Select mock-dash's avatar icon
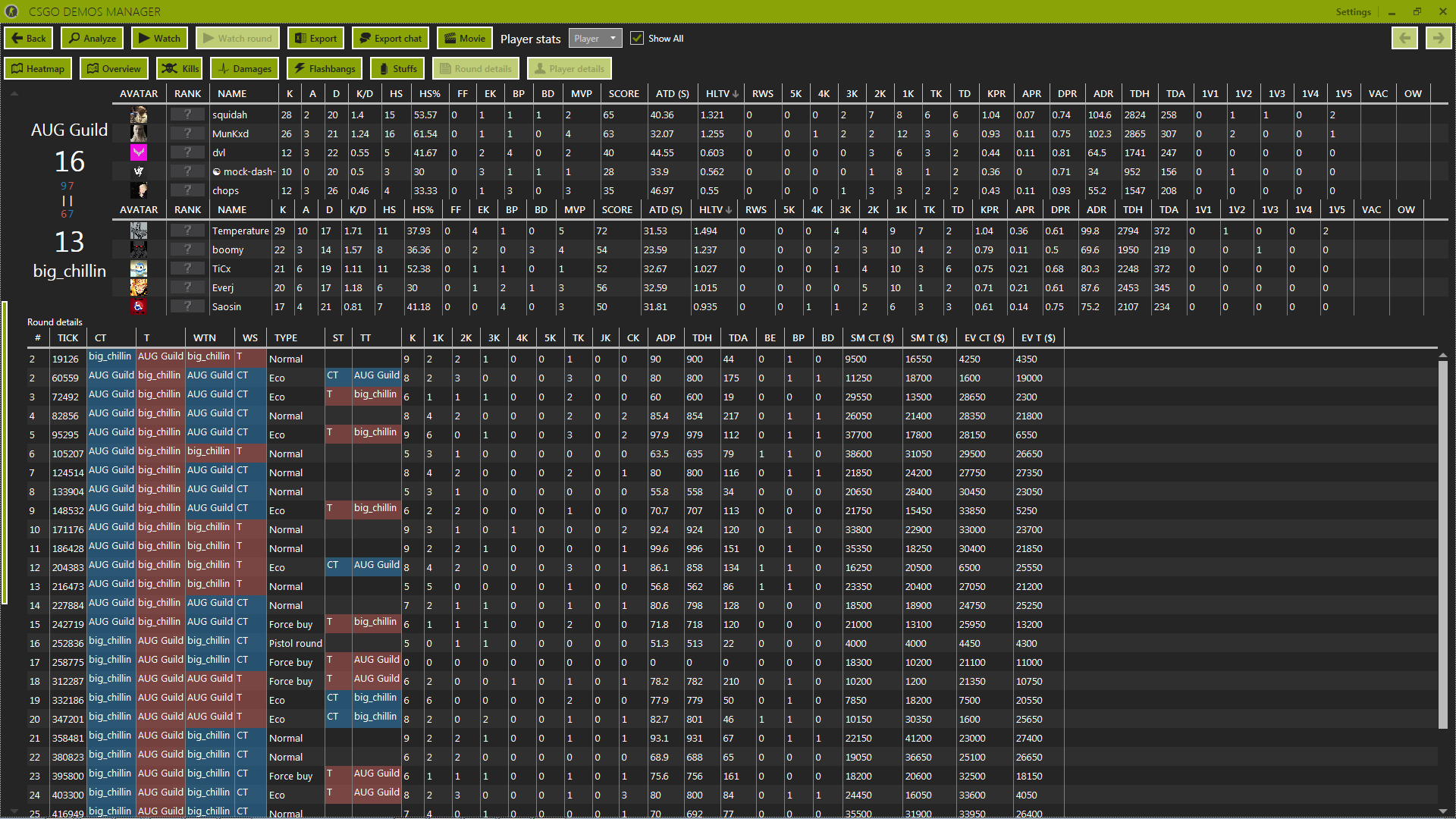The image size is (1456, 819). 139,171
